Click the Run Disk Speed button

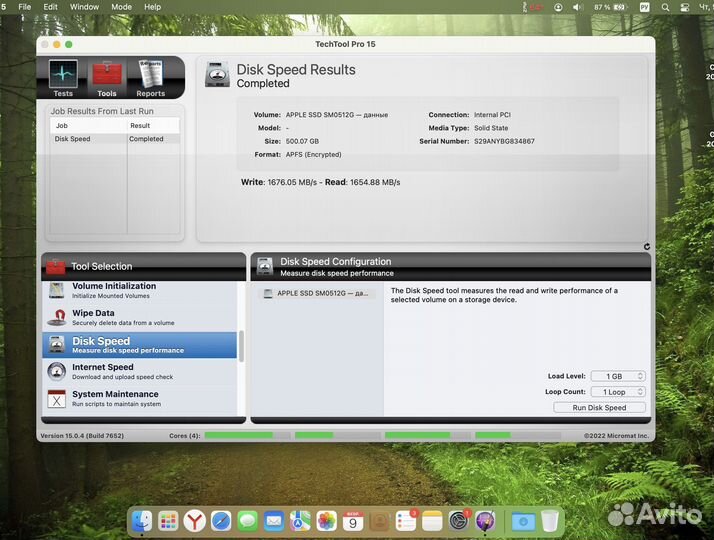click(599, 408)
